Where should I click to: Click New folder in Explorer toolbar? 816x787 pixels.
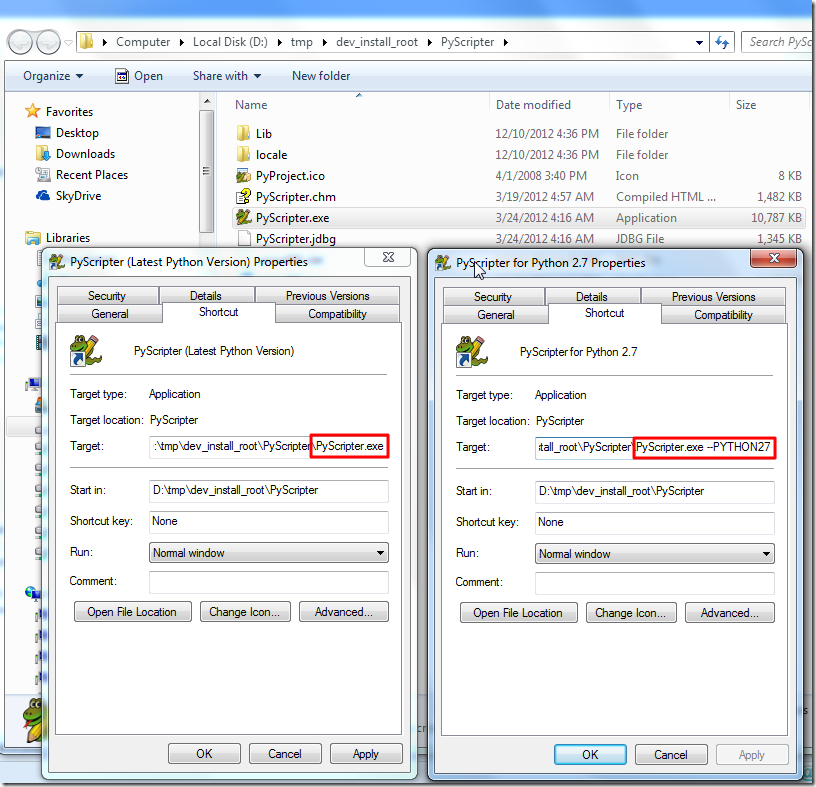(x=321, y=76)
